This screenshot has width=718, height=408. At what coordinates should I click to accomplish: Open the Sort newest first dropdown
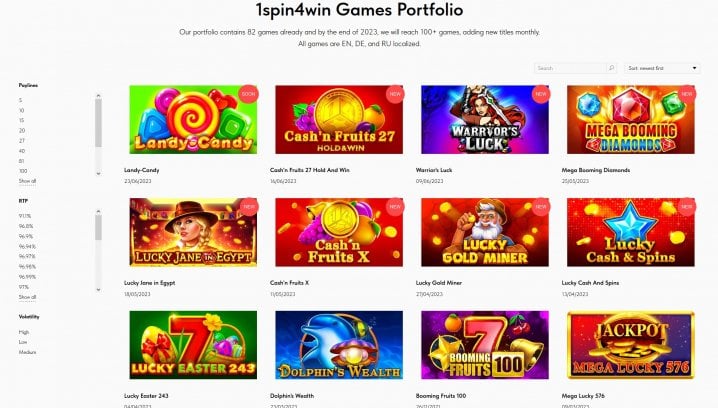tap(662, 68)
